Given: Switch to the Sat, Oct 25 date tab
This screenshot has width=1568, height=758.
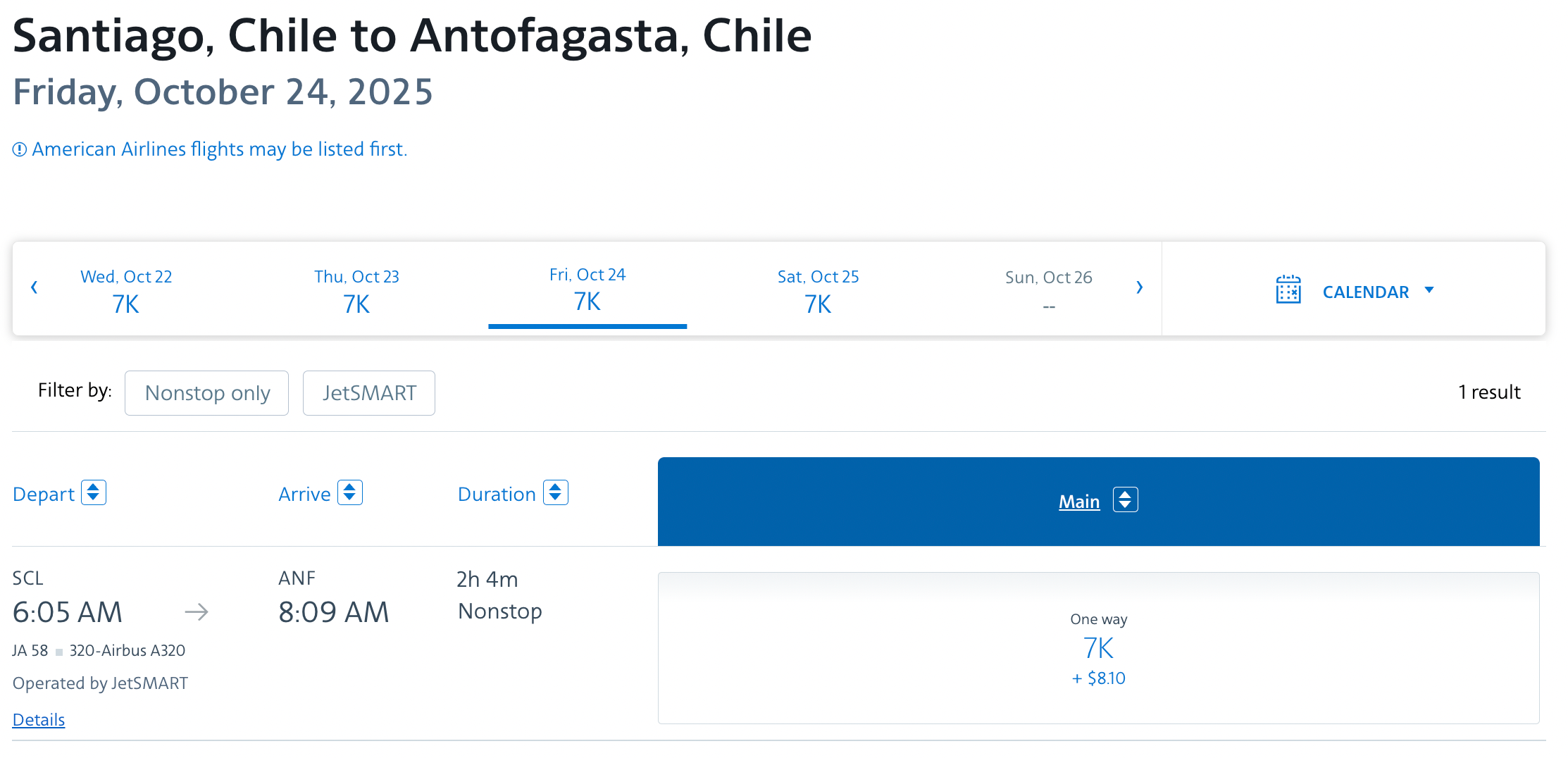Looking at the screenshot, I should (818, 290).
